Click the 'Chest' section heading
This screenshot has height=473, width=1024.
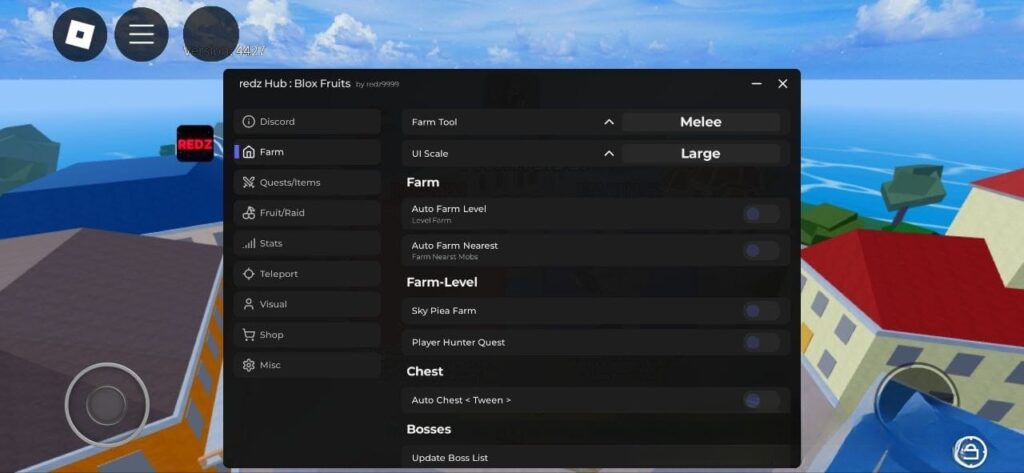[x=424, y=371]
